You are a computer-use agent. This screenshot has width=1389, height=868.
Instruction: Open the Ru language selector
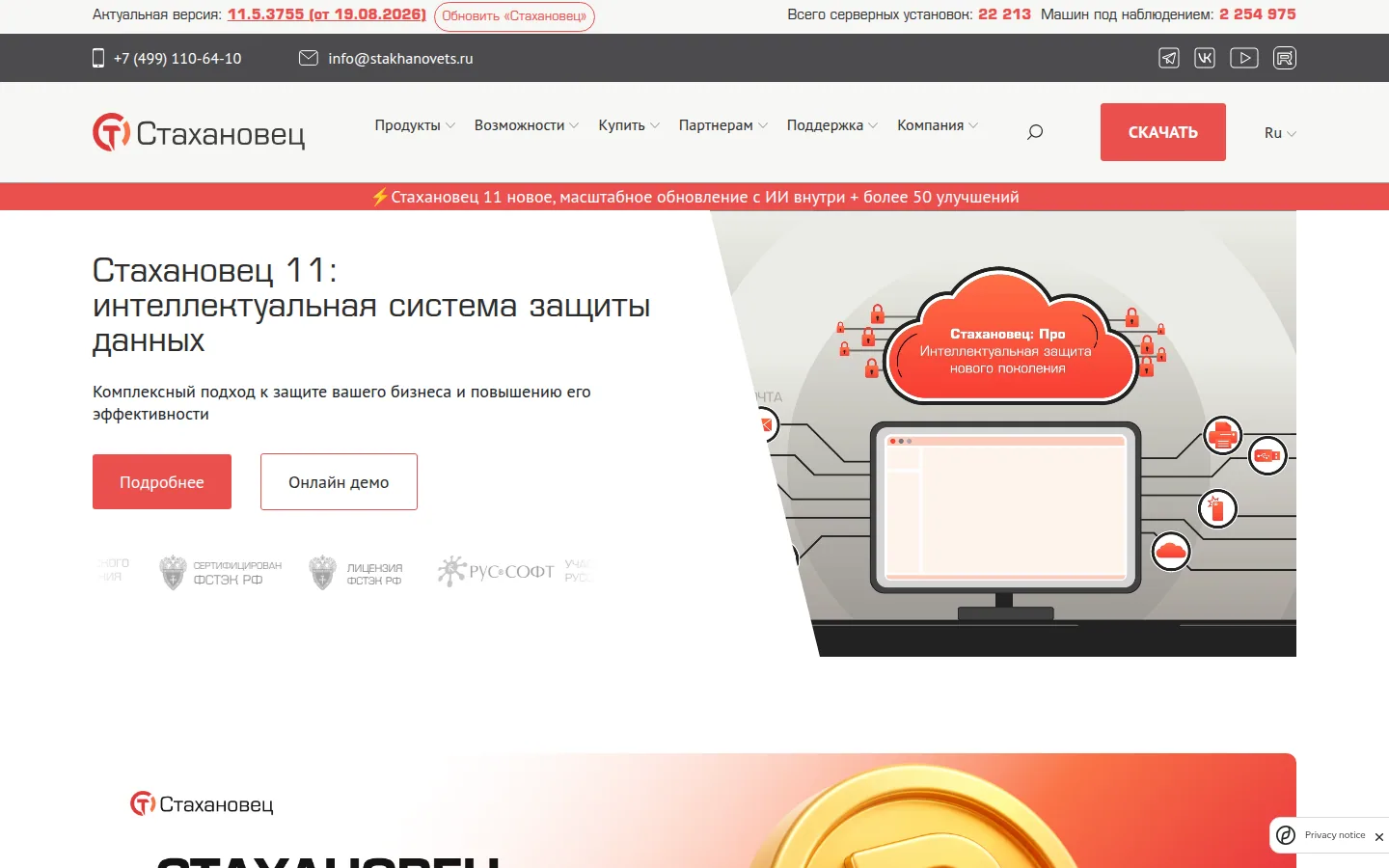click(1280, 133)
